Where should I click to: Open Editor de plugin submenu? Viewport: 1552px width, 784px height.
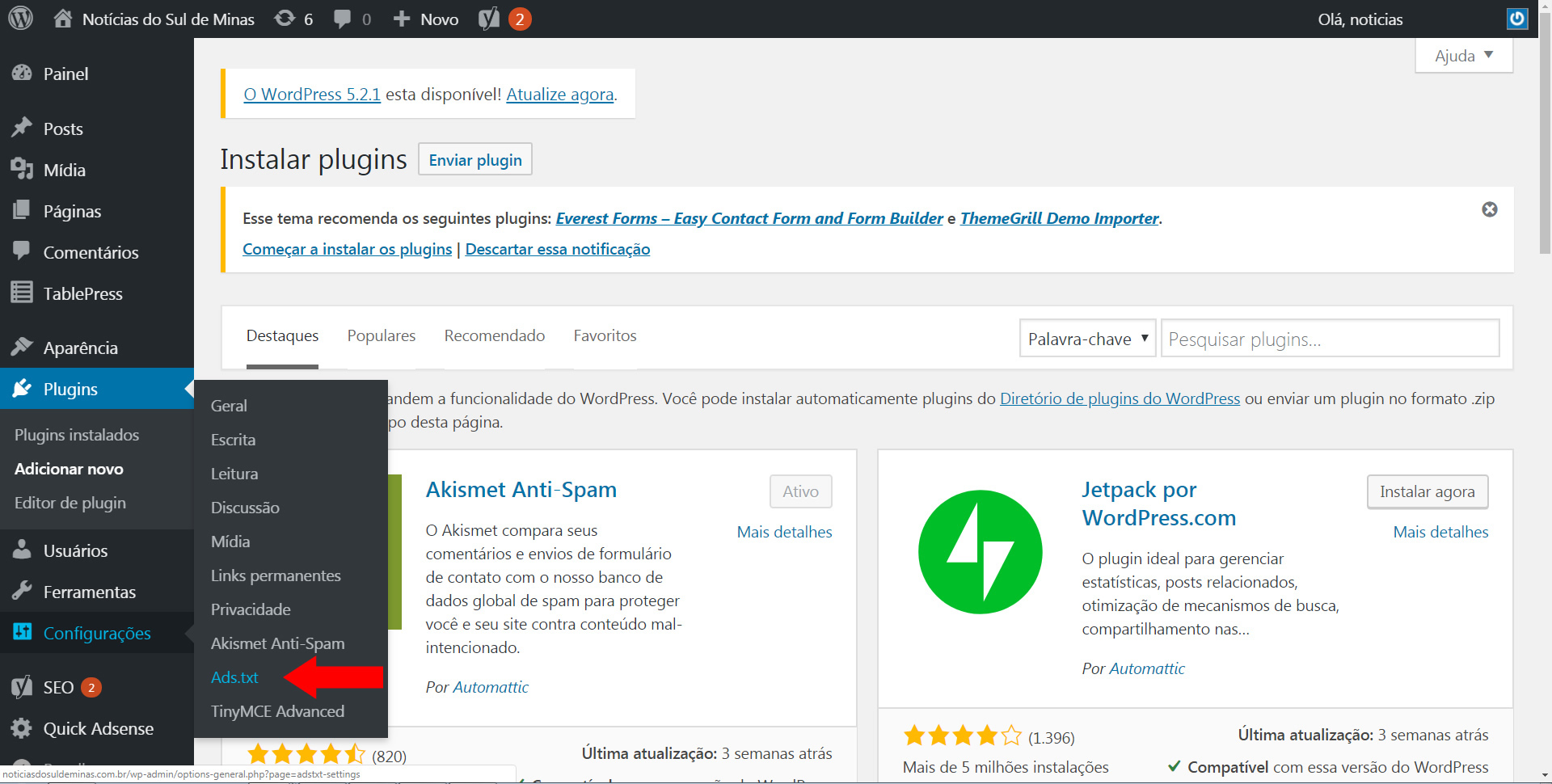pyautogui.click(x=70, y=503)
